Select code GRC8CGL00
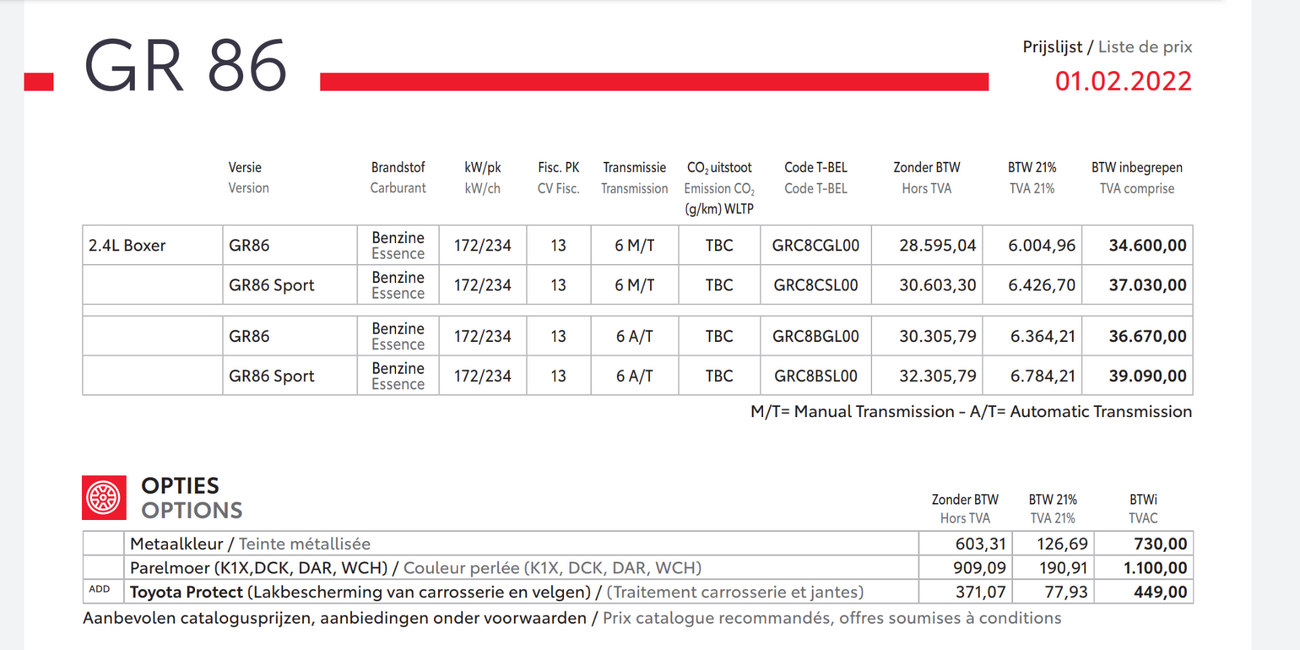 click(x=815, y=245)
